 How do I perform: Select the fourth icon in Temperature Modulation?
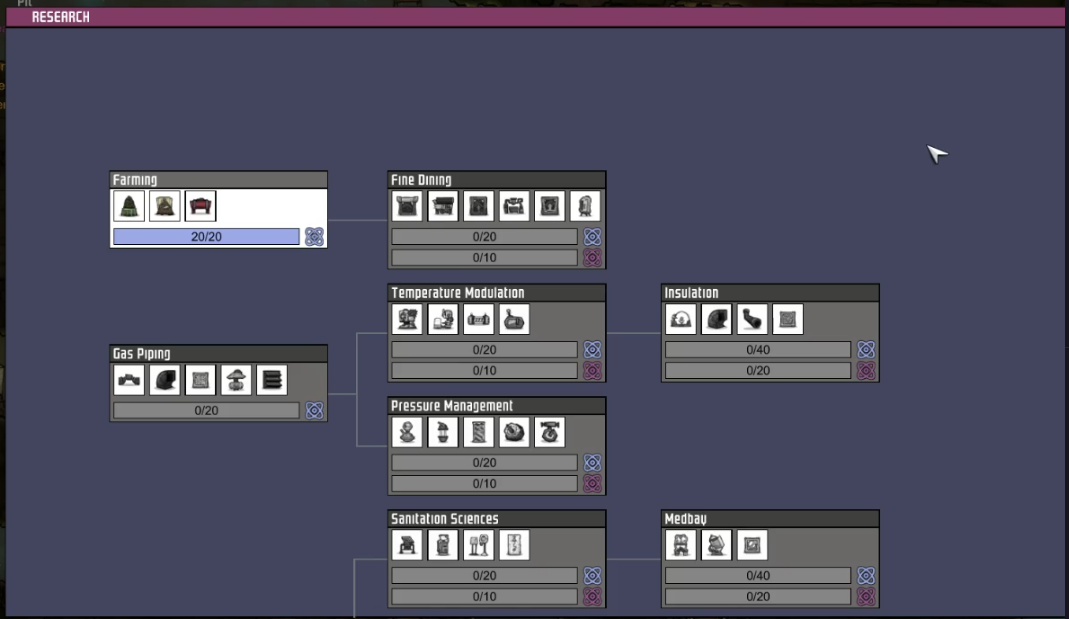point(513,319)
